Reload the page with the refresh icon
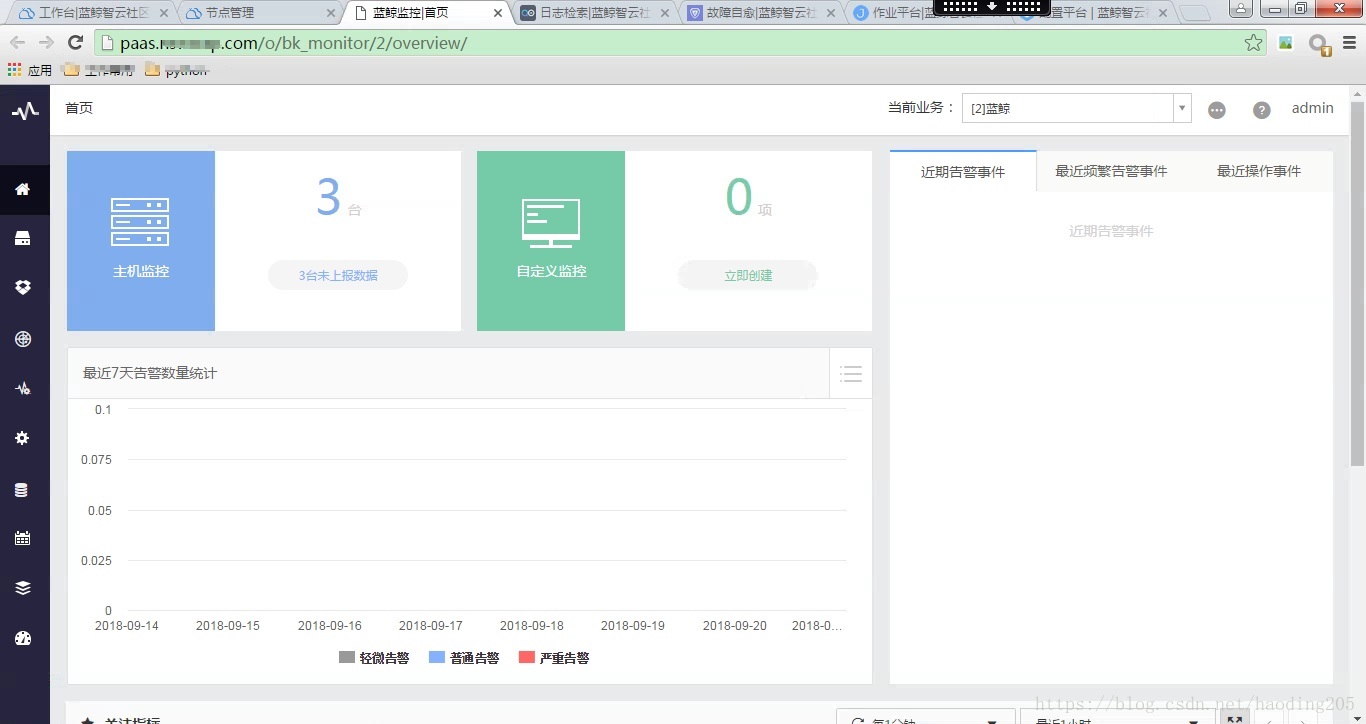This screenshot has height=724, width=1366. pos(75,42)
